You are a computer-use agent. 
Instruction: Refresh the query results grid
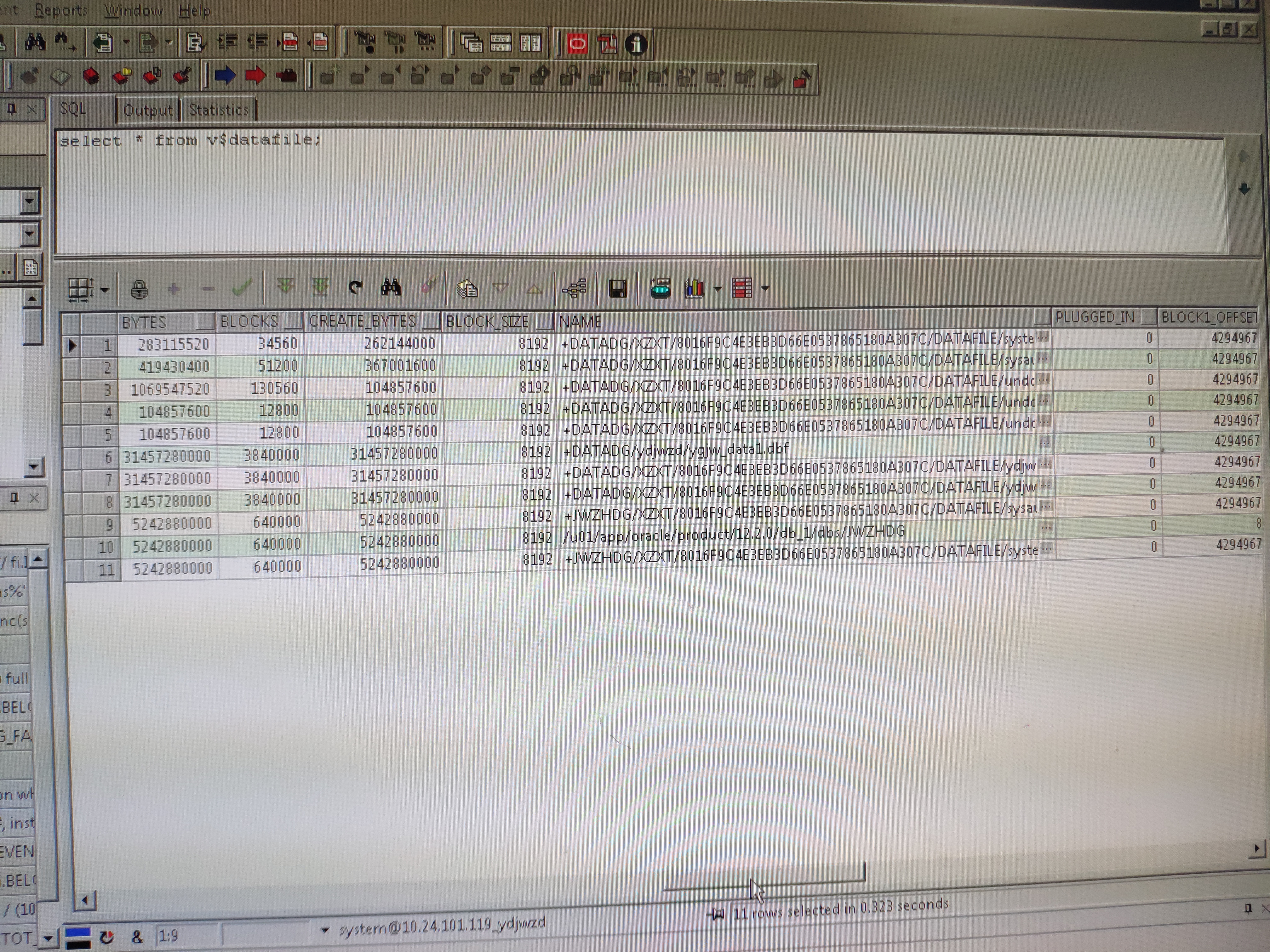(355, 287)
